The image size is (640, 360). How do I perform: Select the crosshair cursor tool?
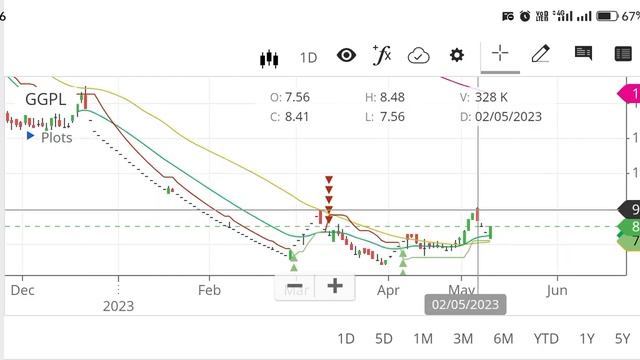coord(500,53)
